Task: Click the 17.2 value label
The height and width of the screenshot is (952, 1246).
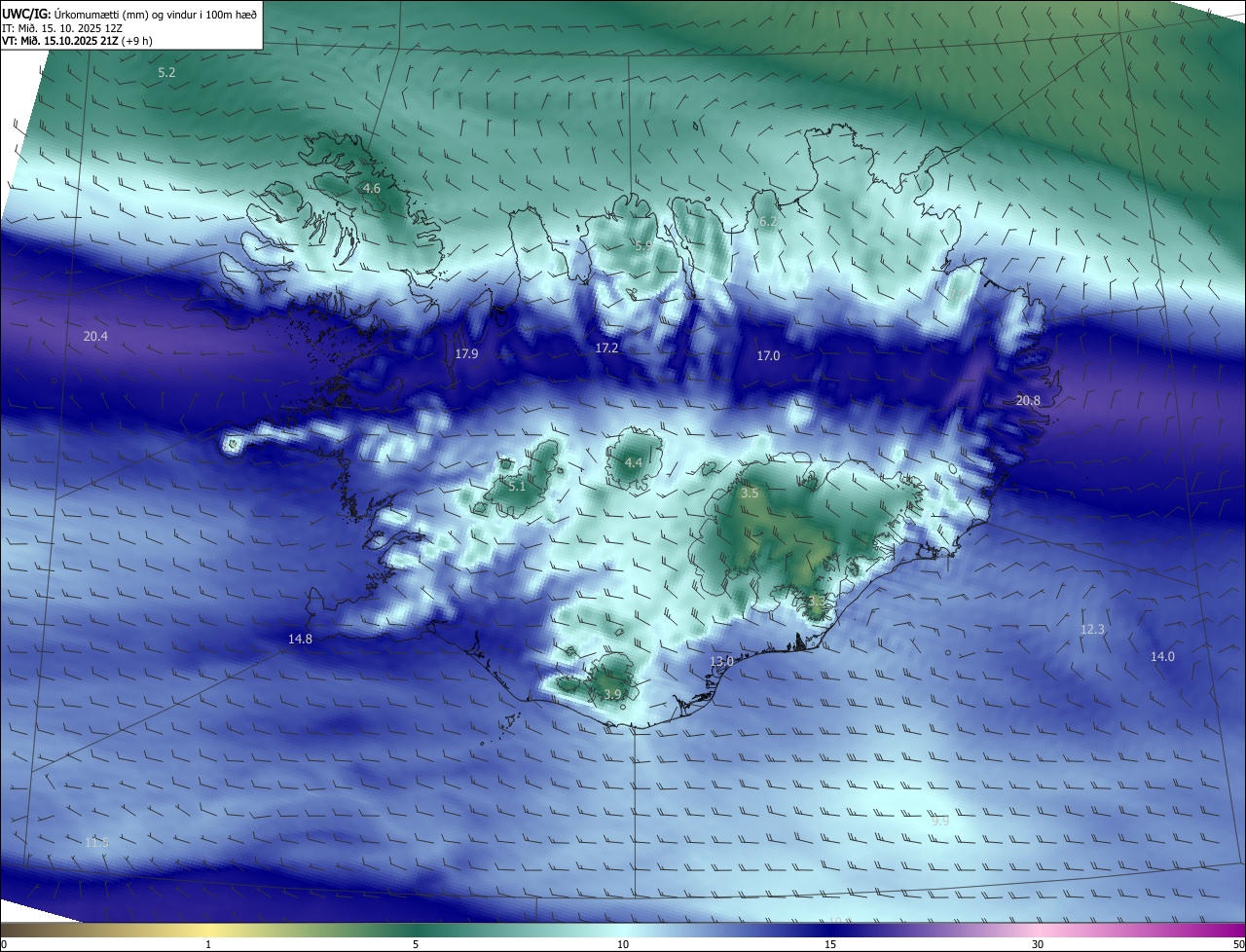Action: coord(606,348)
